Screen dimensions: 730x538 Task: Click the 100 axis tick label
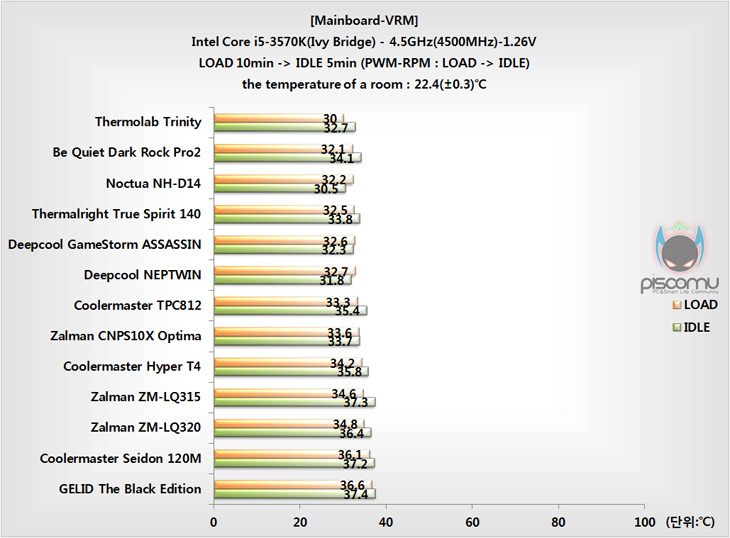click(x=644, y=522)
